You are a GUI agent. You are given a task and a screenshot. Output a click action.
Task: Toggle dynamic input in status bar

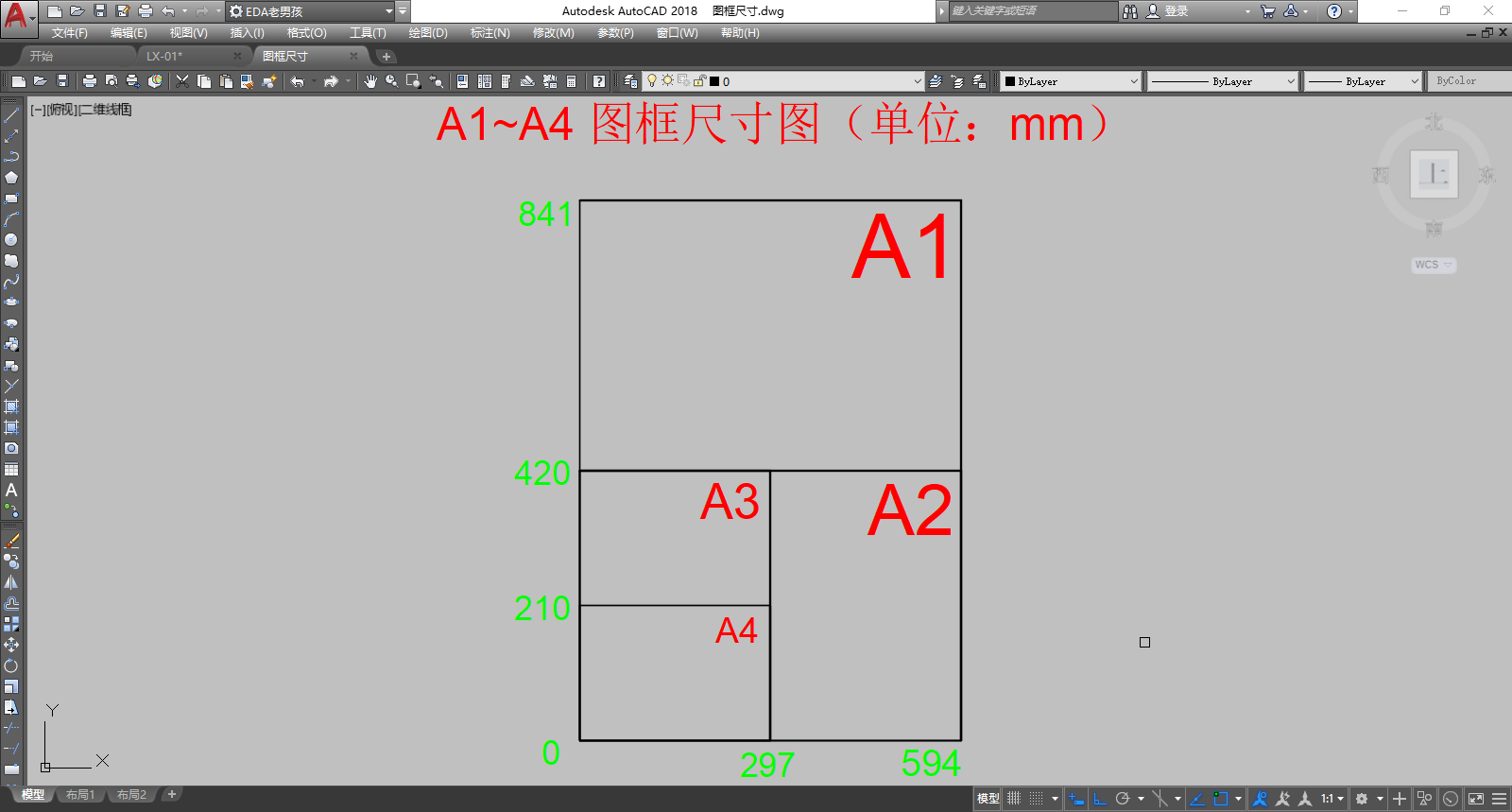click(x=1076, y=799)
